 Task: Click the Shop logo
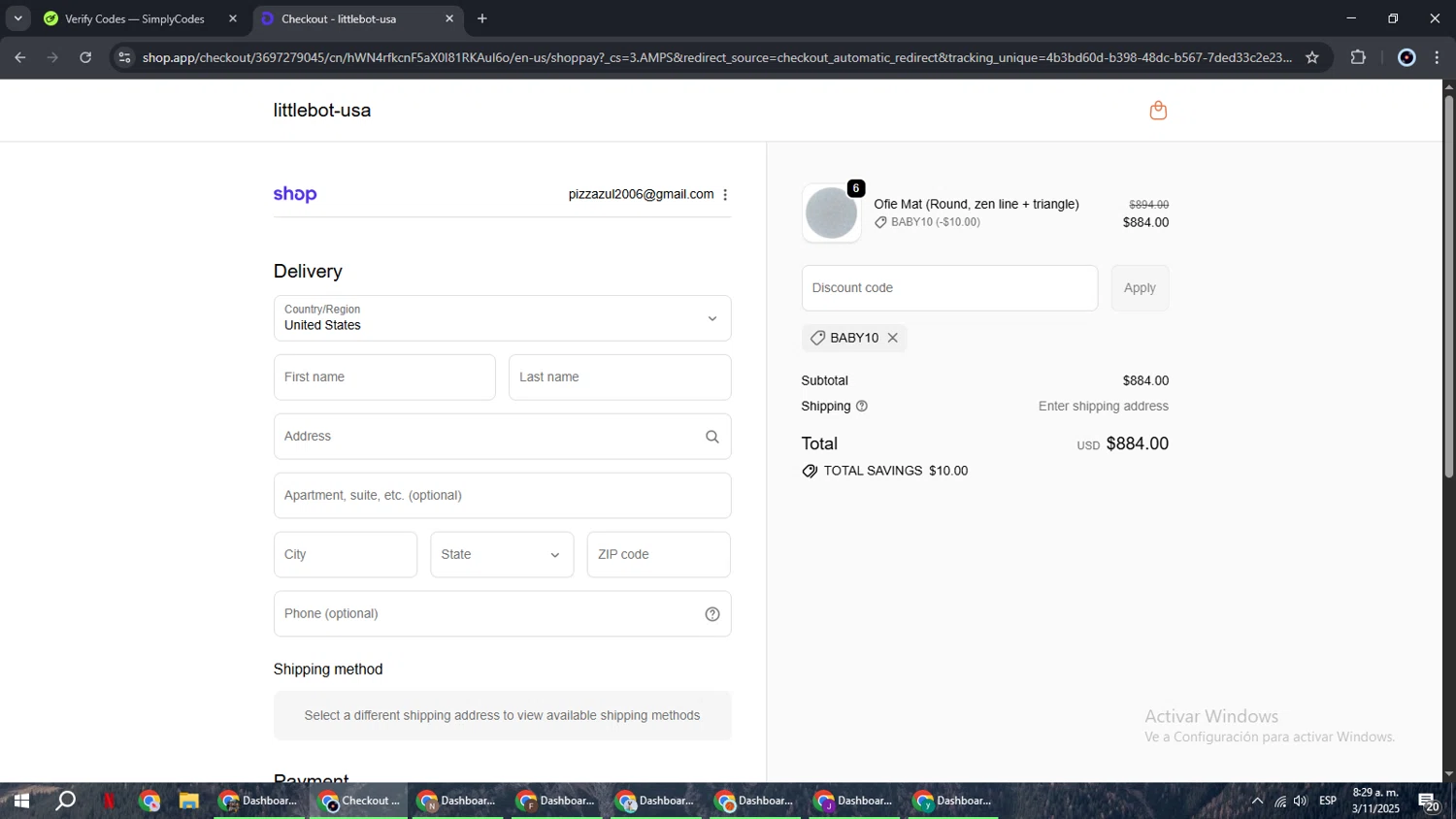(295, 194)
